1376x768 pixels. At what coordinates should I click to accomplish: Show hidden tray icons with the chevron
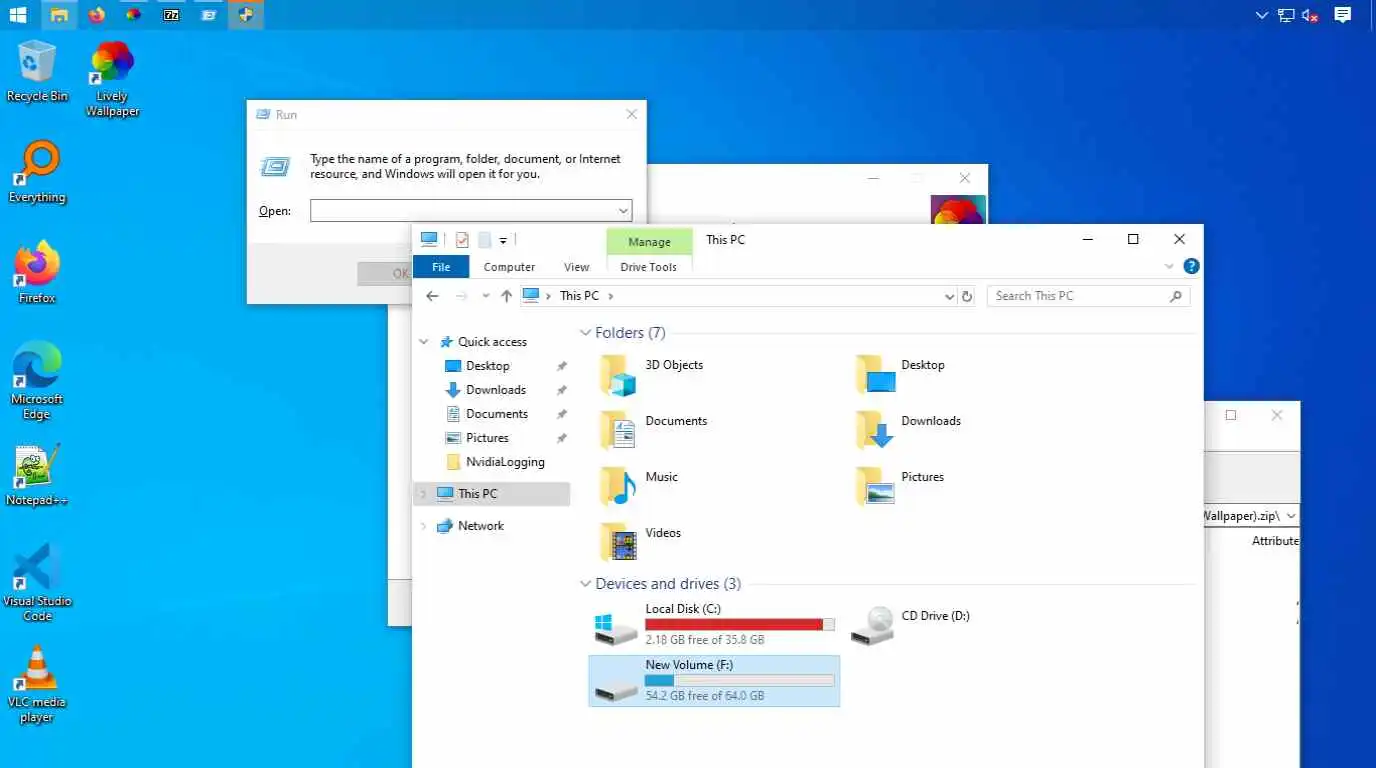pos(1261,15)
